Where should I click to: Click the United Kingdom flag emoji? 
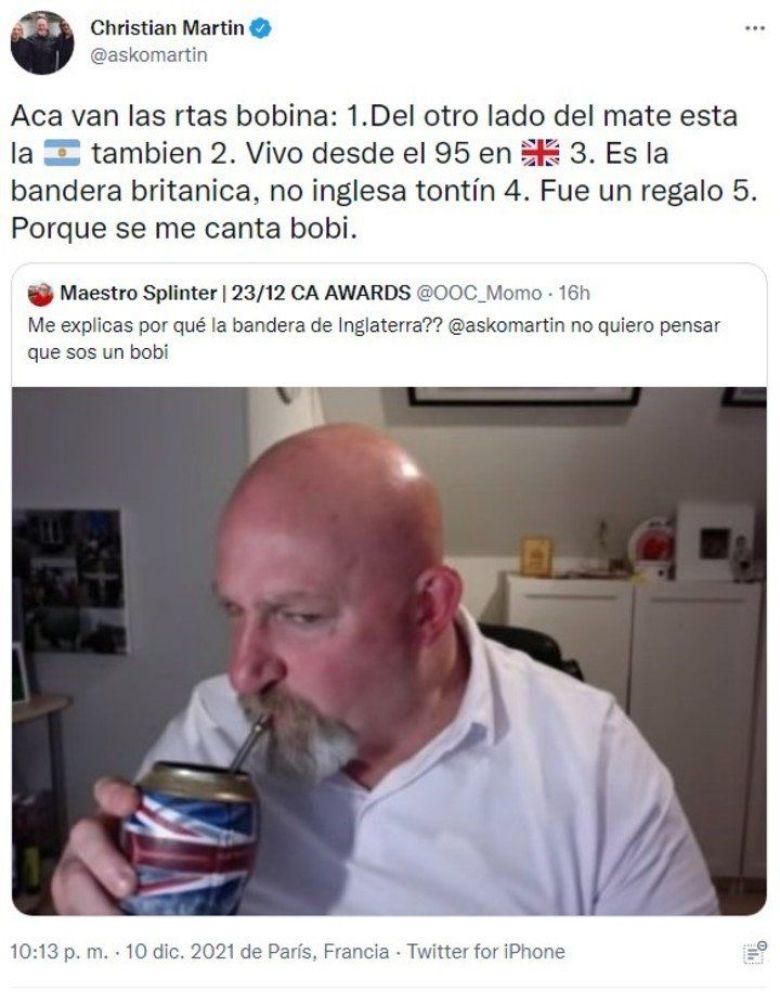tap(540, 153)
